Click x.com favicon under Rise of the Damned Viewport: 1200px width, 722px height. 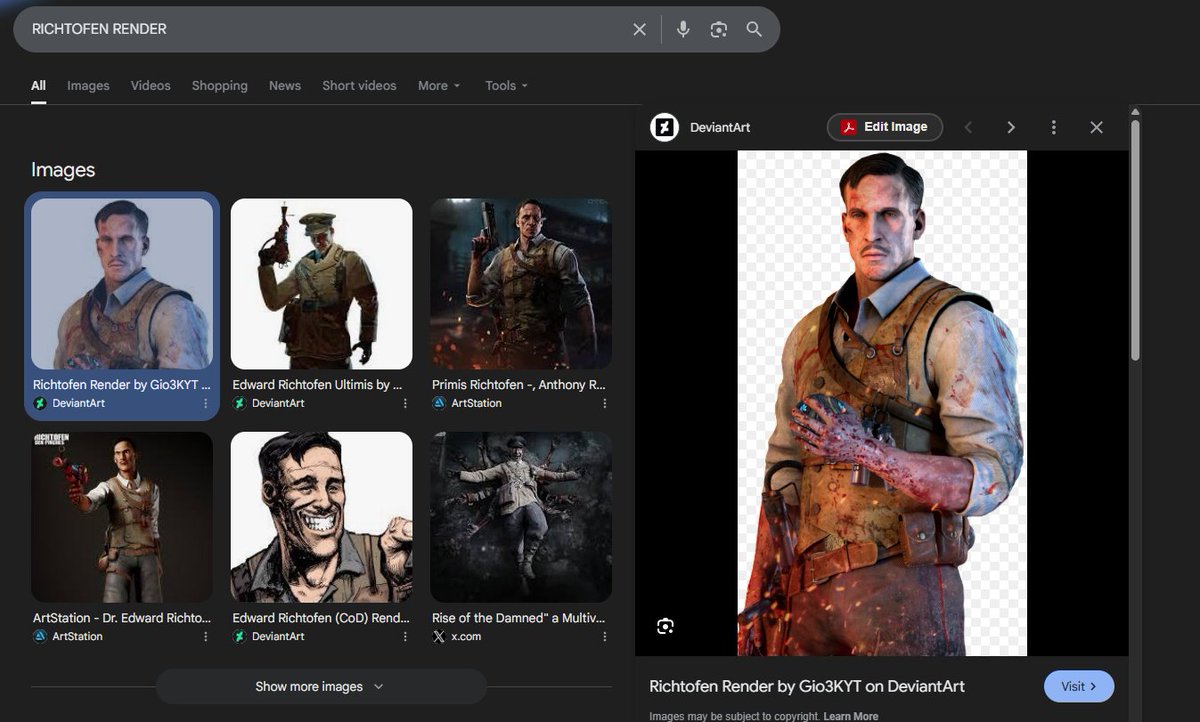tap(439, 636)
